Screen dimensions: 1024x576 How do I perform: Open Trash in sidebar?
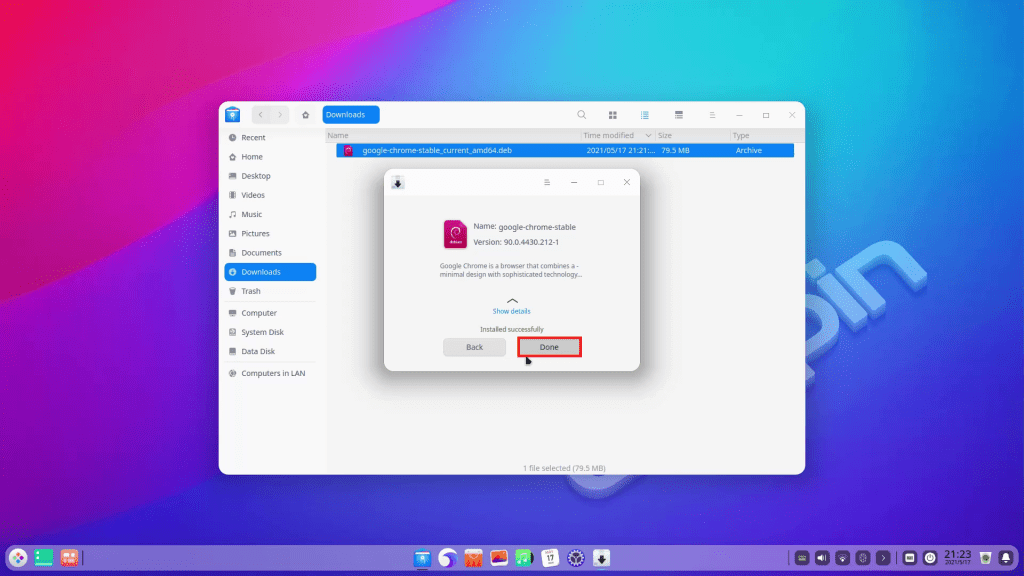[x=270, y=291]
